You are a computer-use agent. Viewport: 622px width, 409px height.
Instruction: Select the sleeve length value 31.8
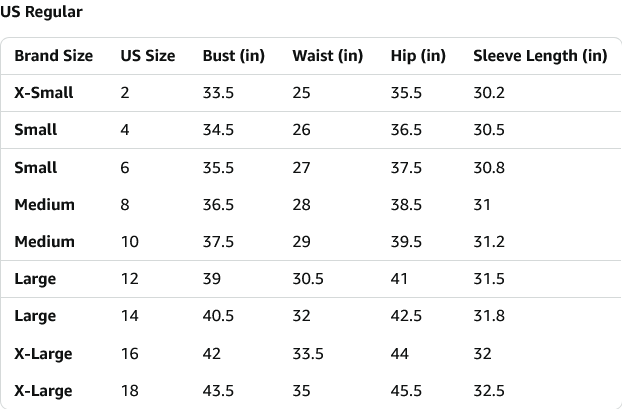pos(488,316)
